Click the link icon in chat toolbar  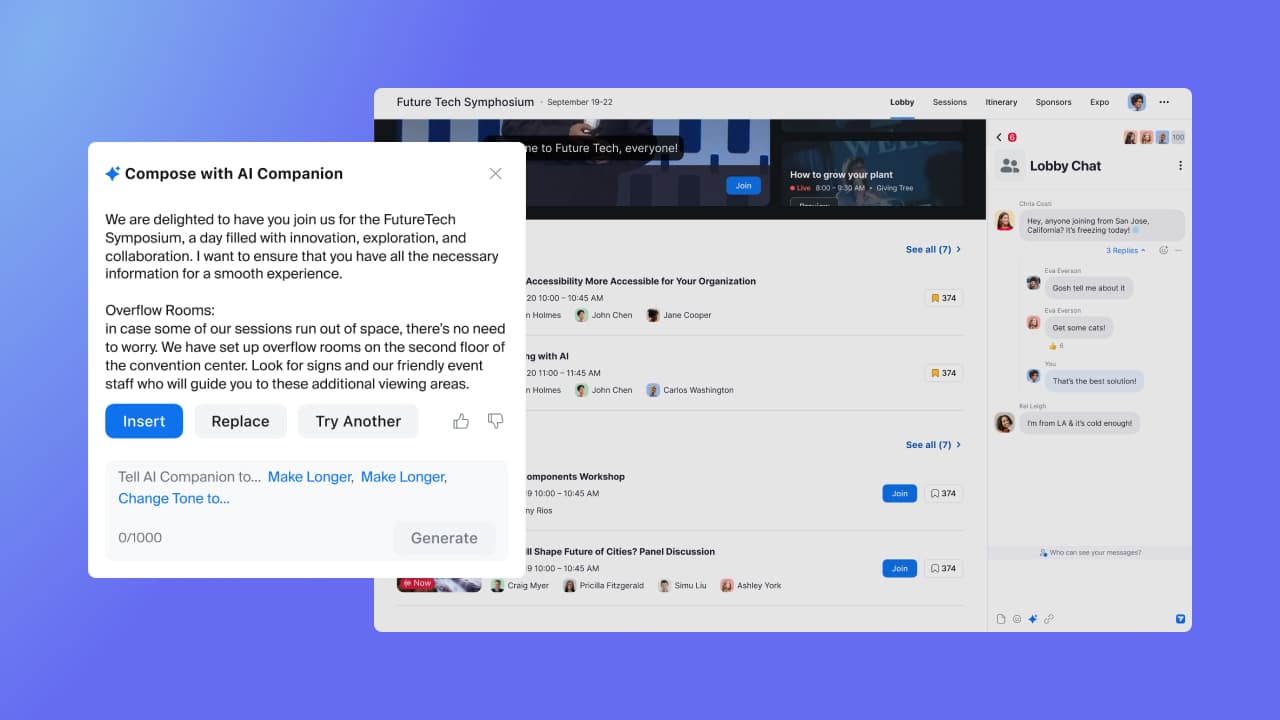click(1049, 619)
